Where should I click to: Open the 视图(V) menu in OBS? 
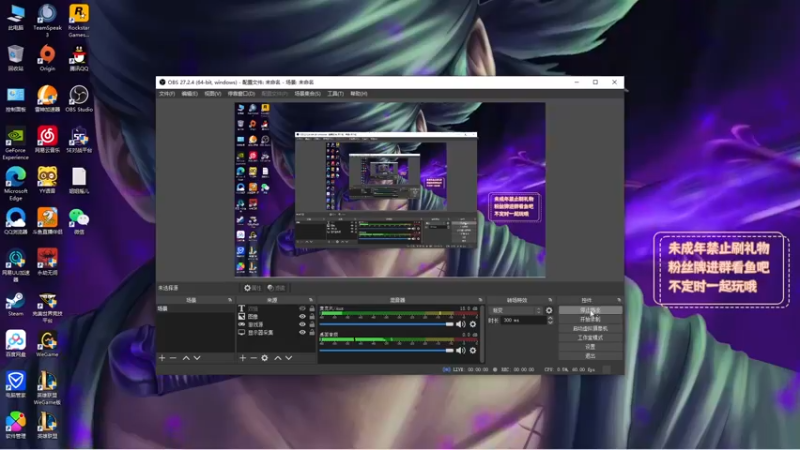point(213,94)
